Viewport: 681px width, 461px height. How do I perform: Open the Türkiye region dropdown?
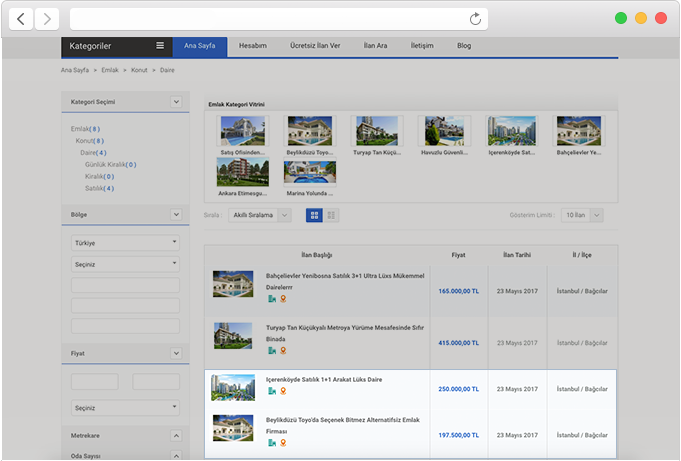point(125,243)
